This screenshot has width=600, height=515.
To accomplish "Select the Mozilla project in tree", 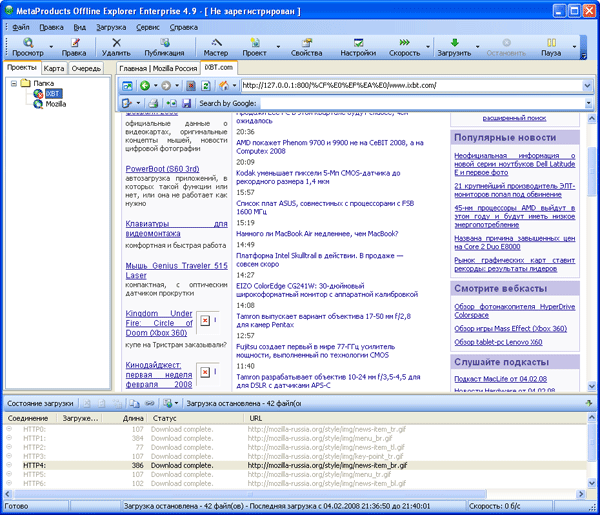I will click(56, 103).
